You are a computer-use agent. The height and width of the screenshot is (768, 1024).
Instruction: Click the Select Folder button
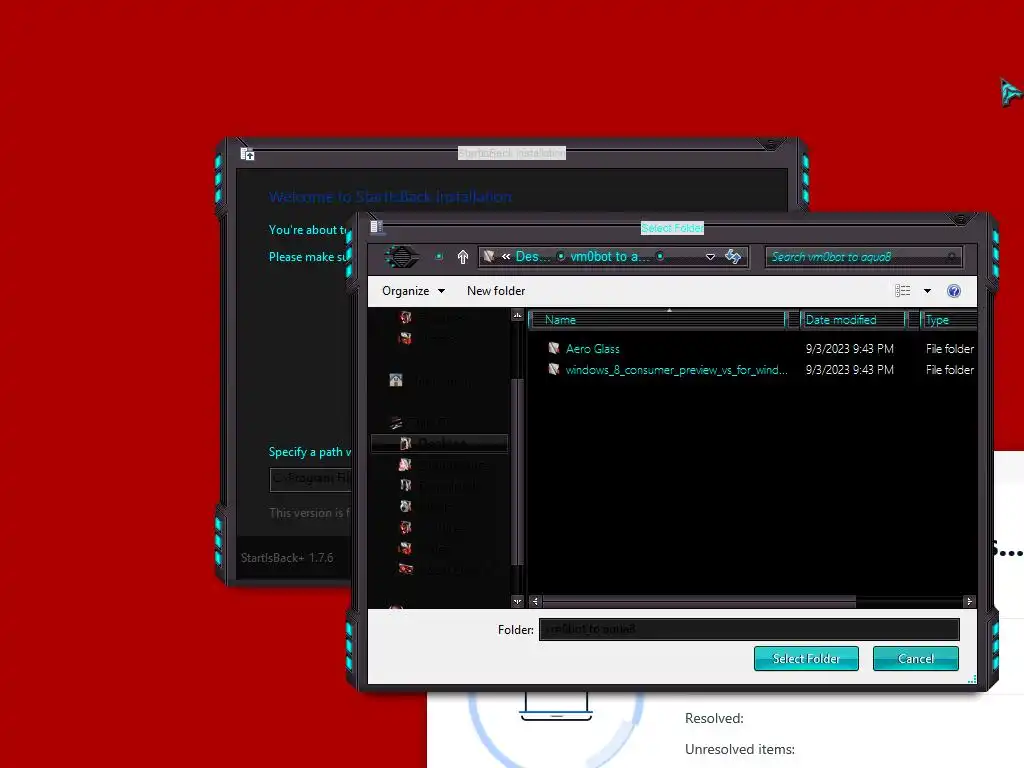coord(806,658)
